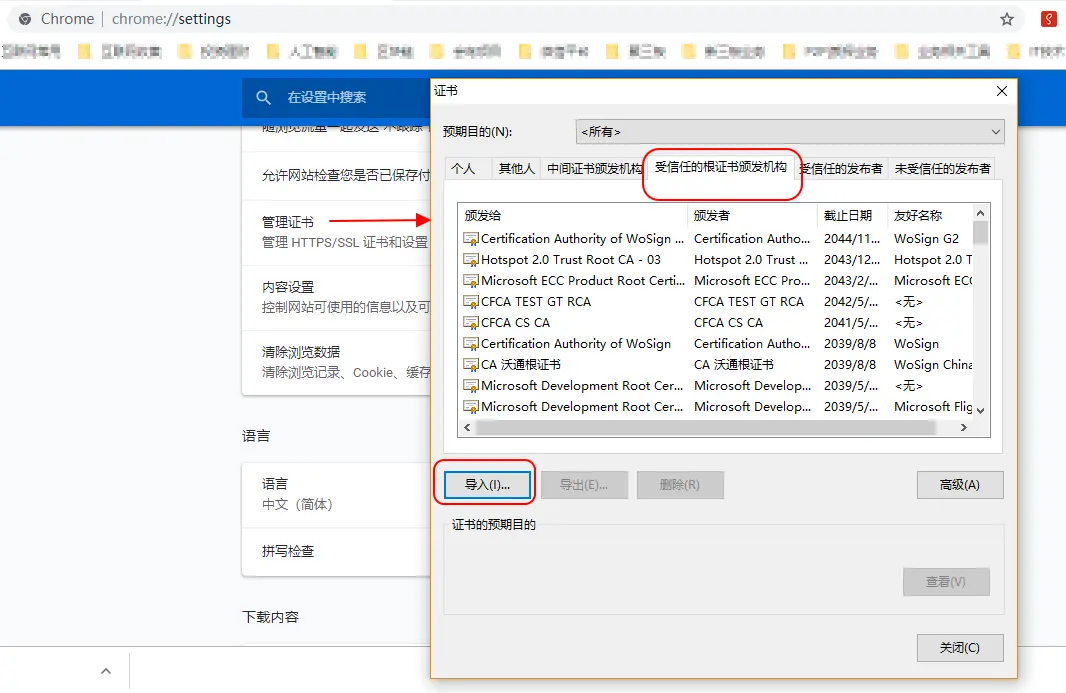This screenshot has height=693, width=1066.
Task: Open the 未受信任的发布者 tab
Action: [x=942, y=169]
